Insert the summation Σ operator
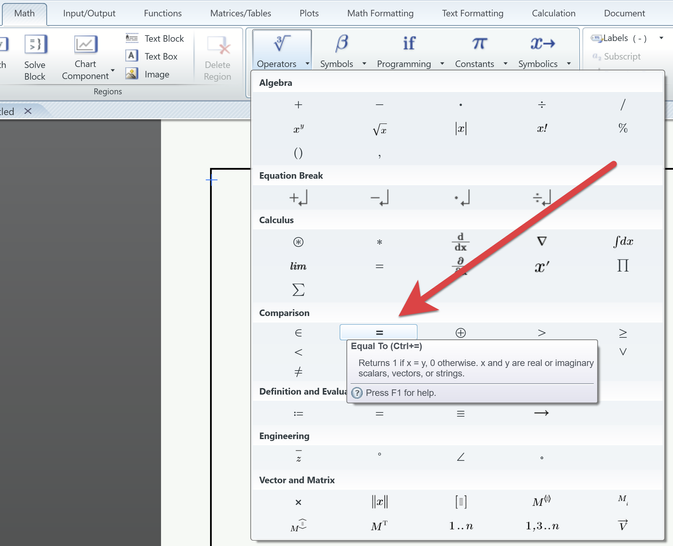This screenshot has width=673, height=546. tap(298, 290)
